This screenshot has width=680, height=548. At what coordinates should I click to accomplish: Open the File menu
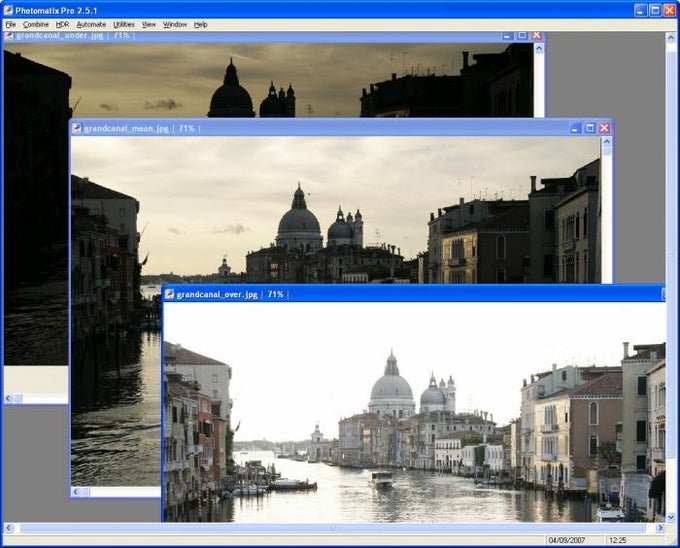(x=10, y=24)
